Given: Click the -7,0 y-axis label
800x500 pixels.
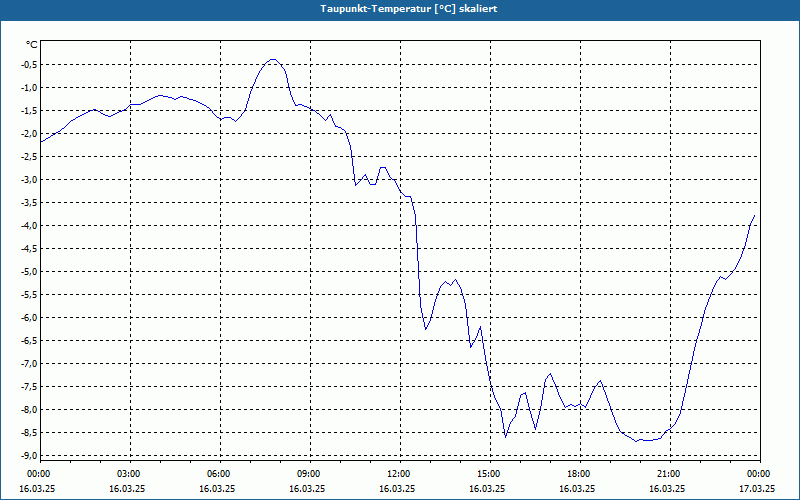Looking at the screenshot, I should coord(29,364).
